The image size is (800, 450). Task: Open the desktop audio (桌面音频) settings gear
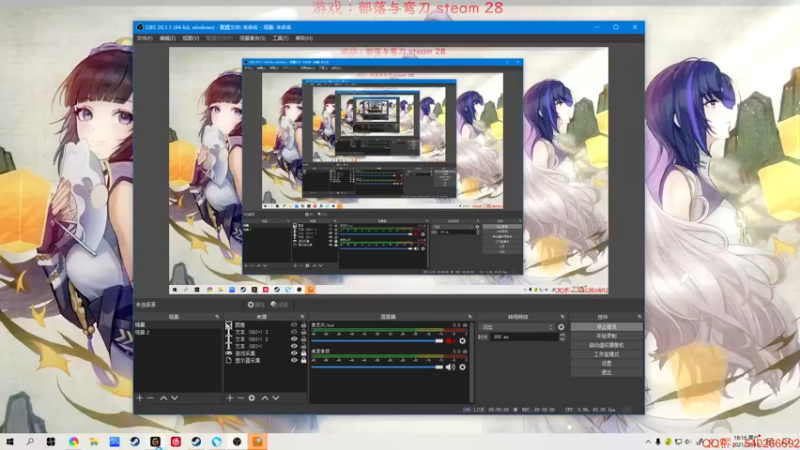click(x=462, y=367)
